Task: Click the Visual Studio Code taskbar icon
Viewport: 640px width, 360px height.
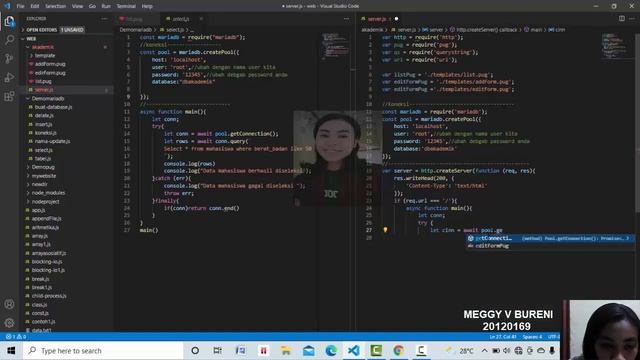Action: pyautogui.click(x=354, y=351)
